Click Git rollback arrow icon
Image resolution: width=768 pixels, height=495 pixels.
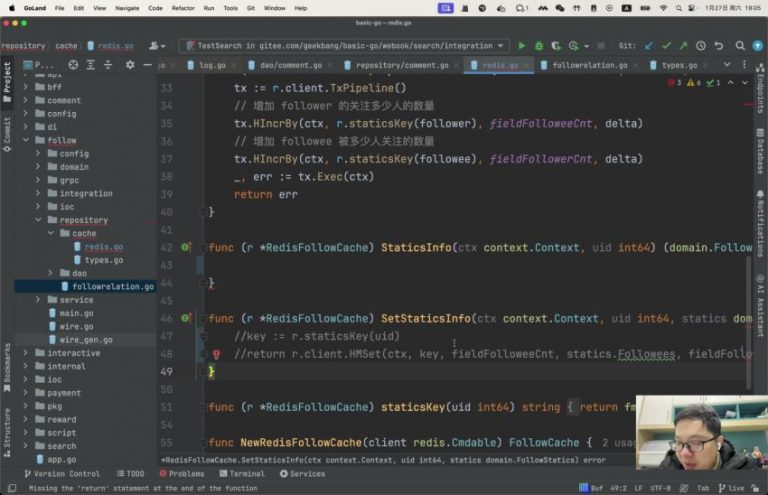pos(720,46)
